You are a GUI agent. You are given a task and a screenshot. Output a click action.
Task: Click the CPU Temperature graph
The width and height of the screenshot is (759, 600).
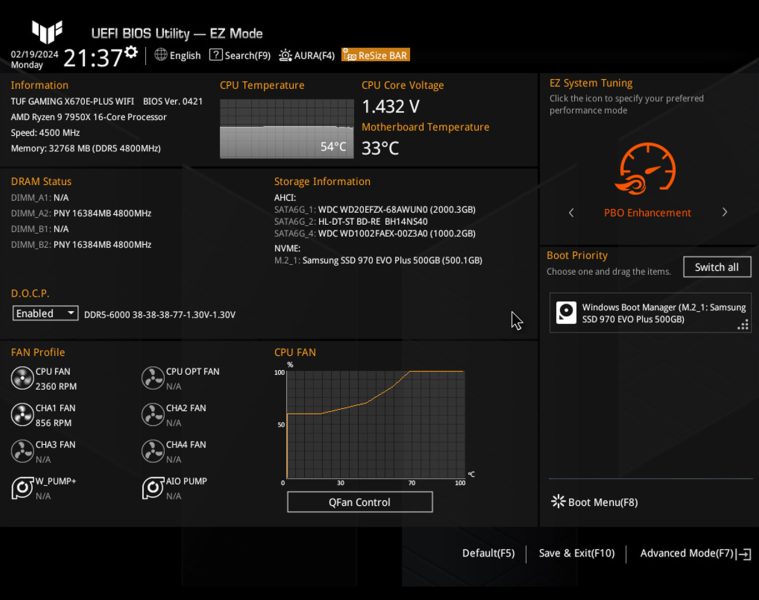(287, 129)
